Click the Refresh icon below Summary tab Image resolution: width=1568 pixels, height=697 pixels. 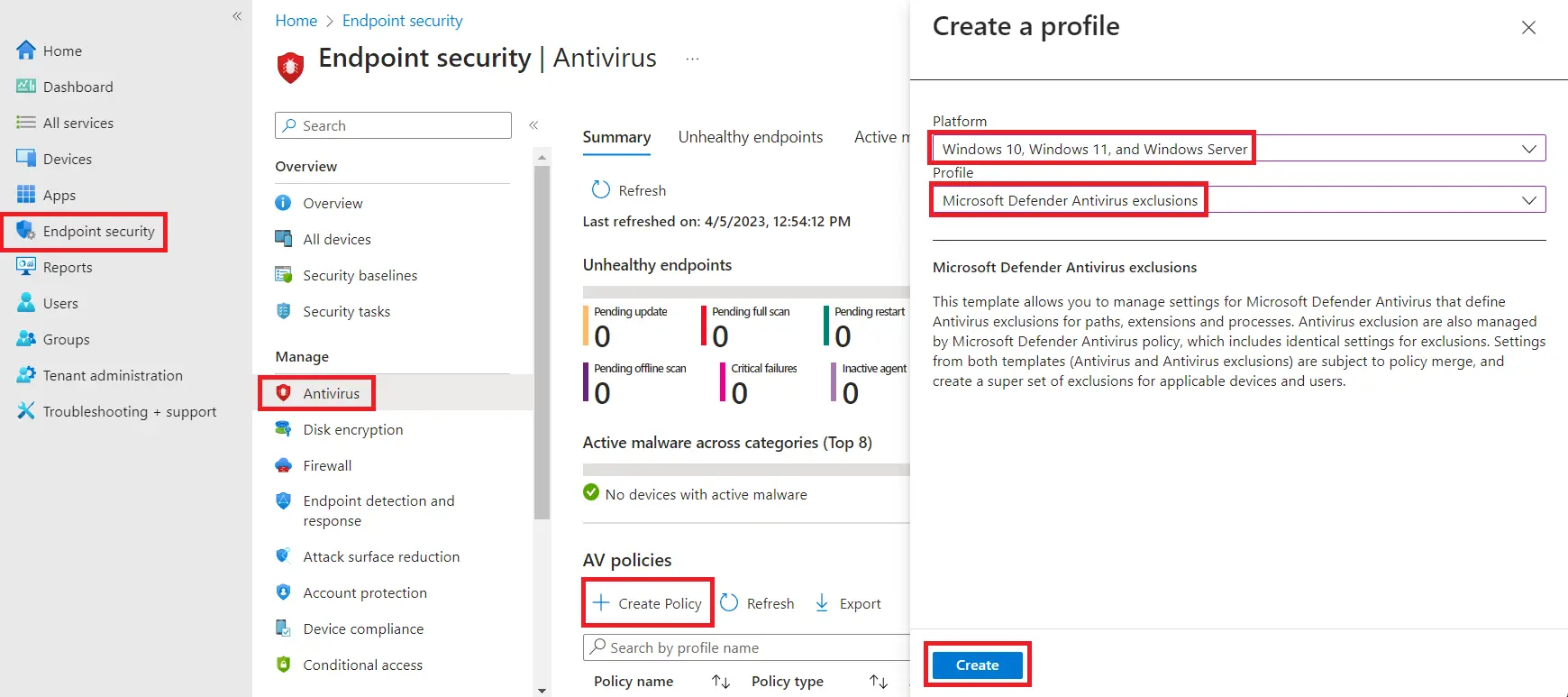tap(601, 190)
